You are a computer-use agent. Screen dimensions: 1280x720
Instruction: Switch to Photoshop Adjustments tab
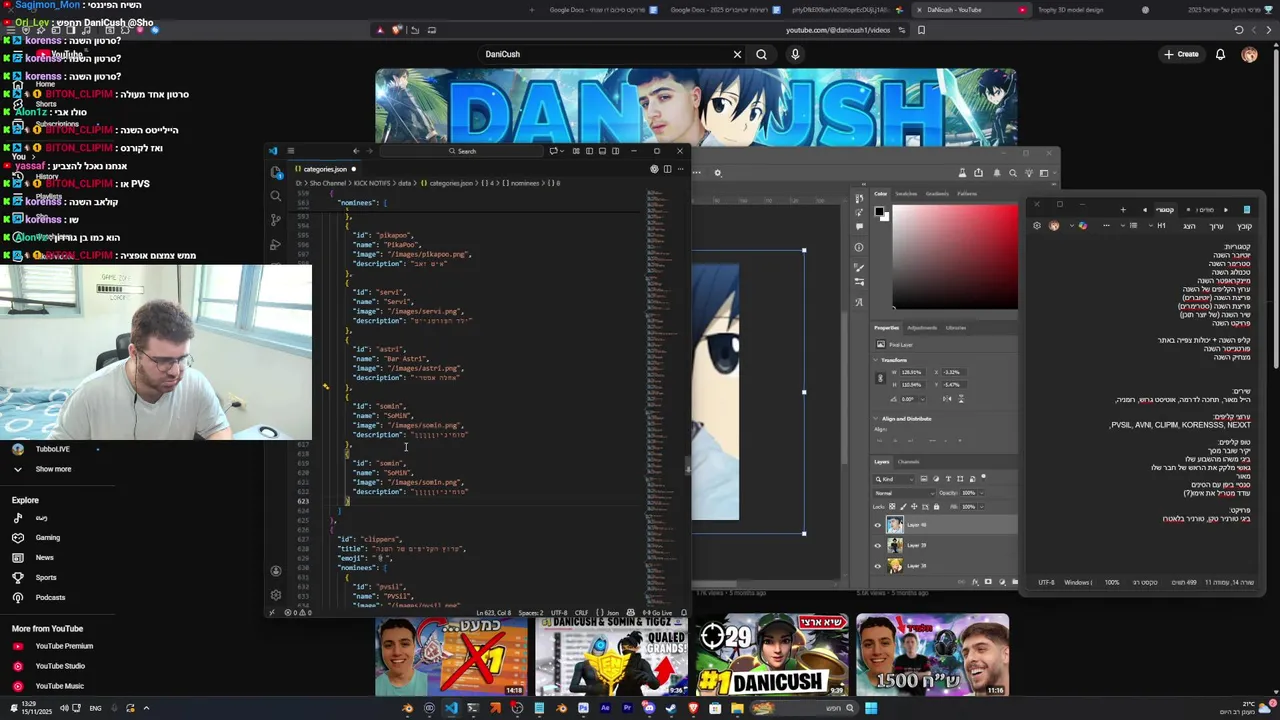point(922,328)
